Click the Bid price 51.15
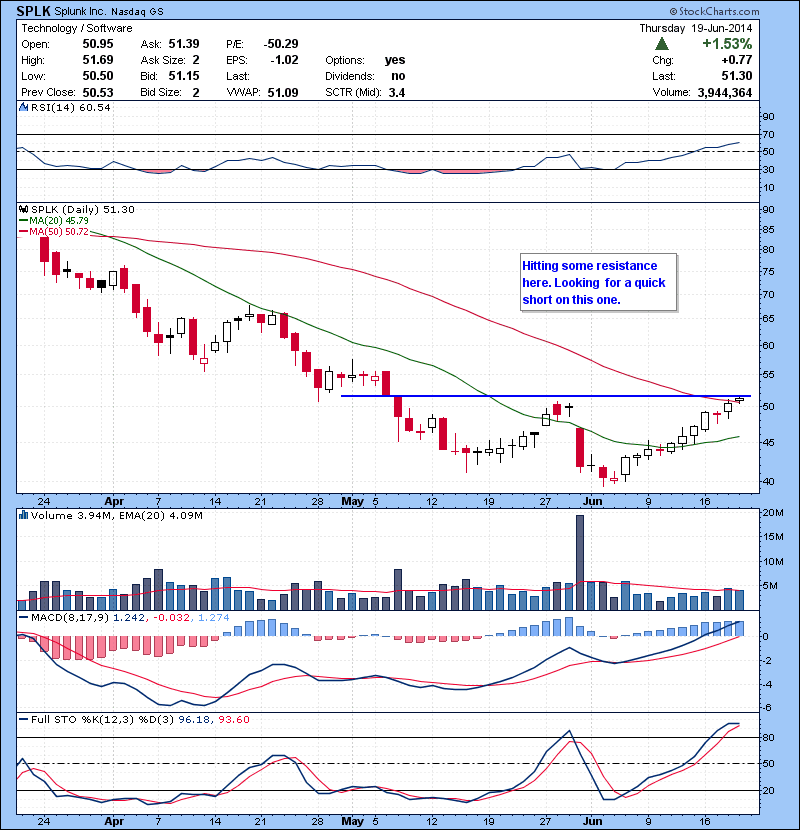The height and width of the screenshot is (830, 800). click(184, 76)
